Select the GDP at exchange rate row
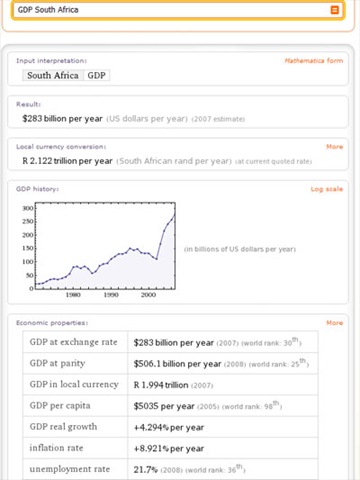 (170, 342)
